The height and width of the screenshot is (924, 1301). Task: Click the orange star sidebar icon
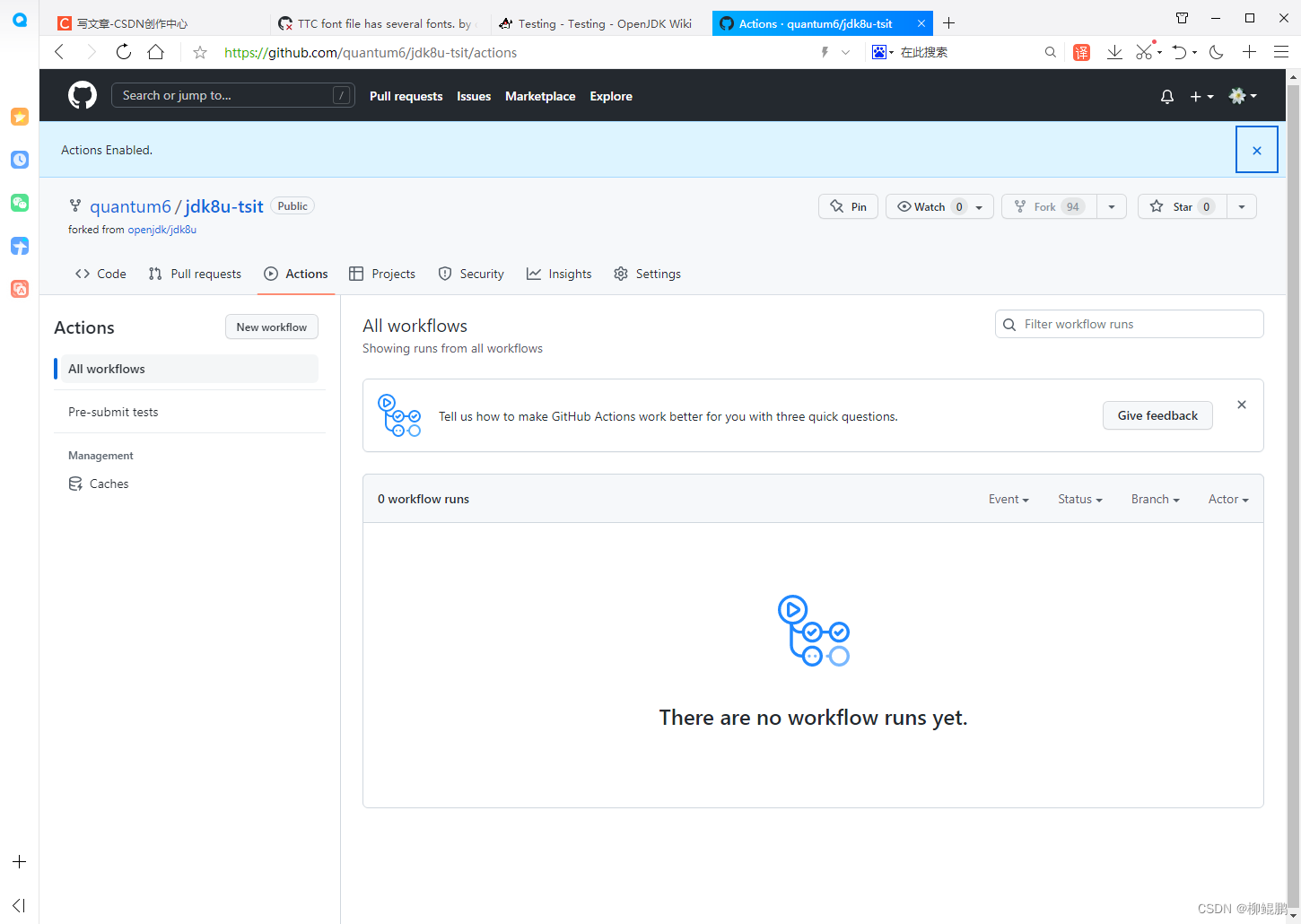20,117
